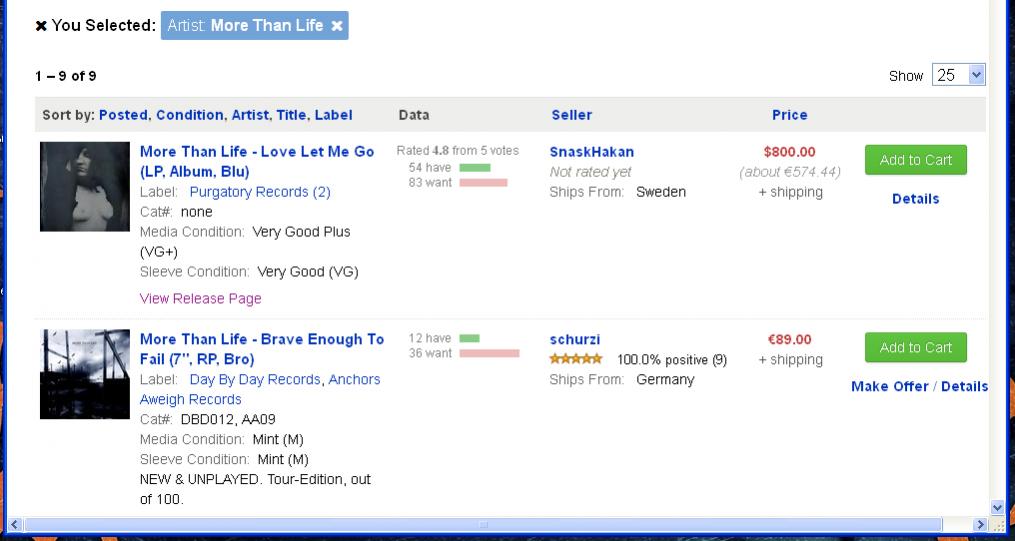The width and height of the screenshot is (1015, 541).
Task: Click the vertical scrollbar down arrow
Action: click(x=997, y=507)
